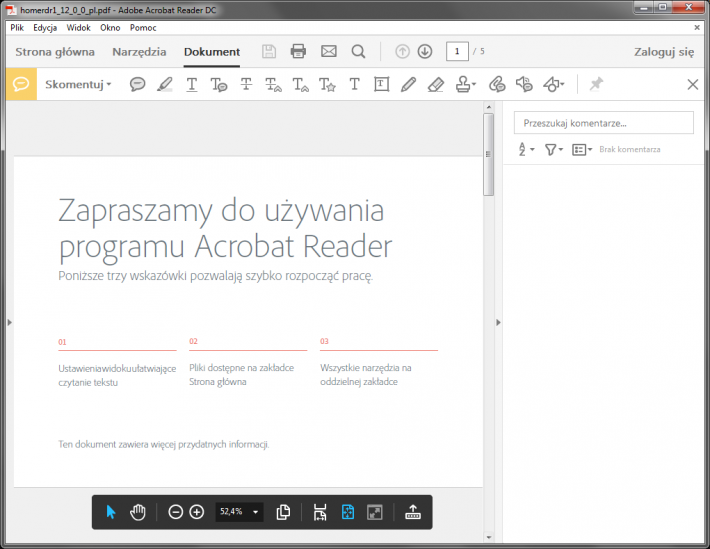Screen dimensions: 710x549
Task: Open the Find text magnifier icon
Action: tap(358, 51)
